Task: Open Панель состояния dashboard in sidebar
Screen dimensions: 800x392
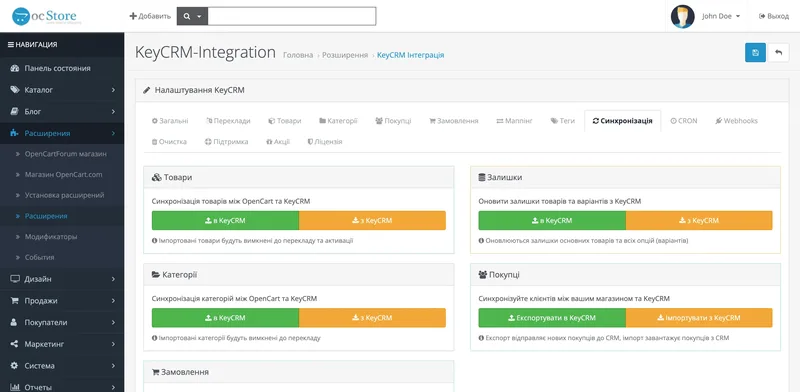Action: 62,68
